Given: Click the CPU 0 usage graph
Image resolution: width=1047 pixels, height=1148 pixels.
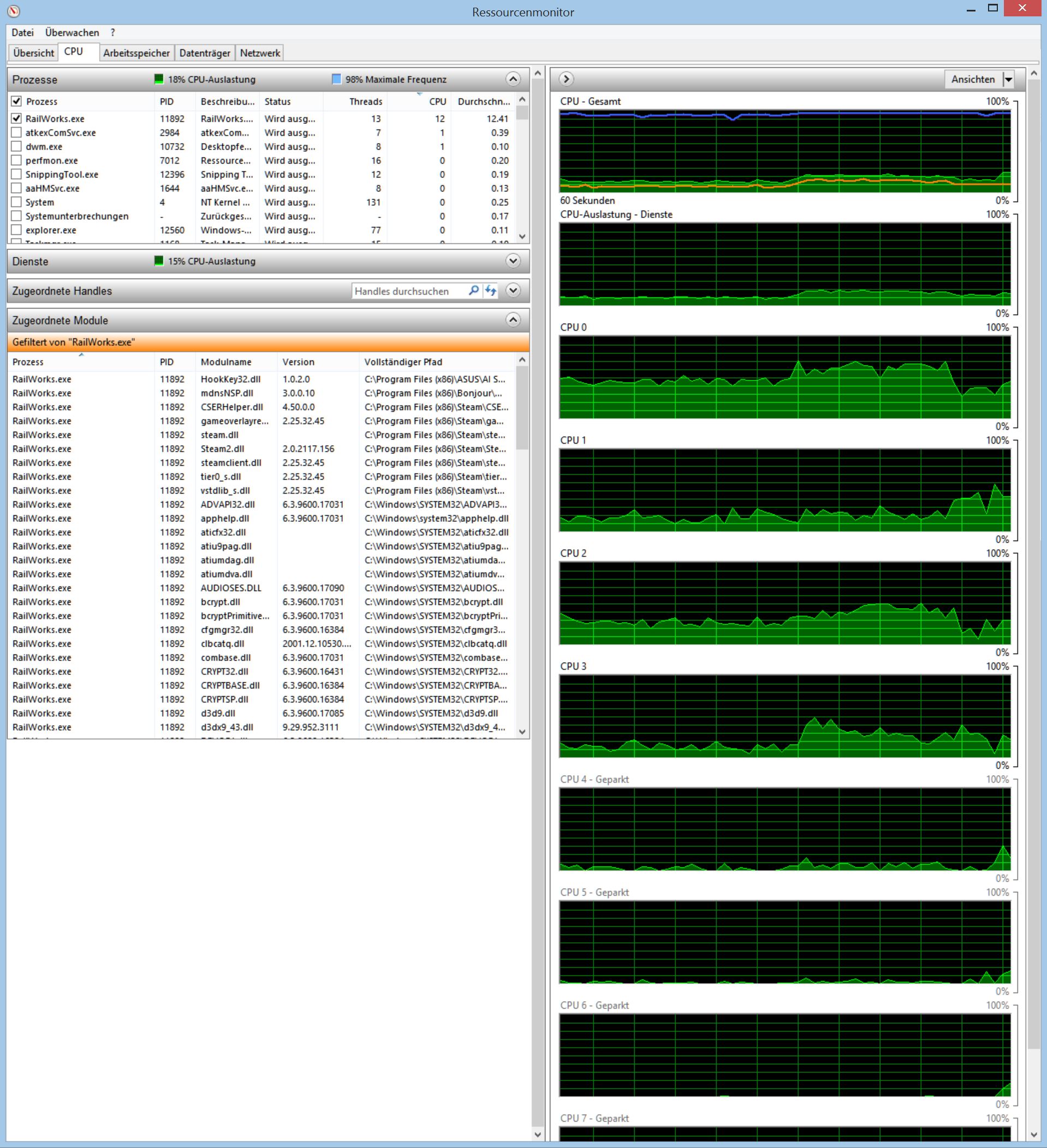Looking at the screenshot, I should pos(785,377).
